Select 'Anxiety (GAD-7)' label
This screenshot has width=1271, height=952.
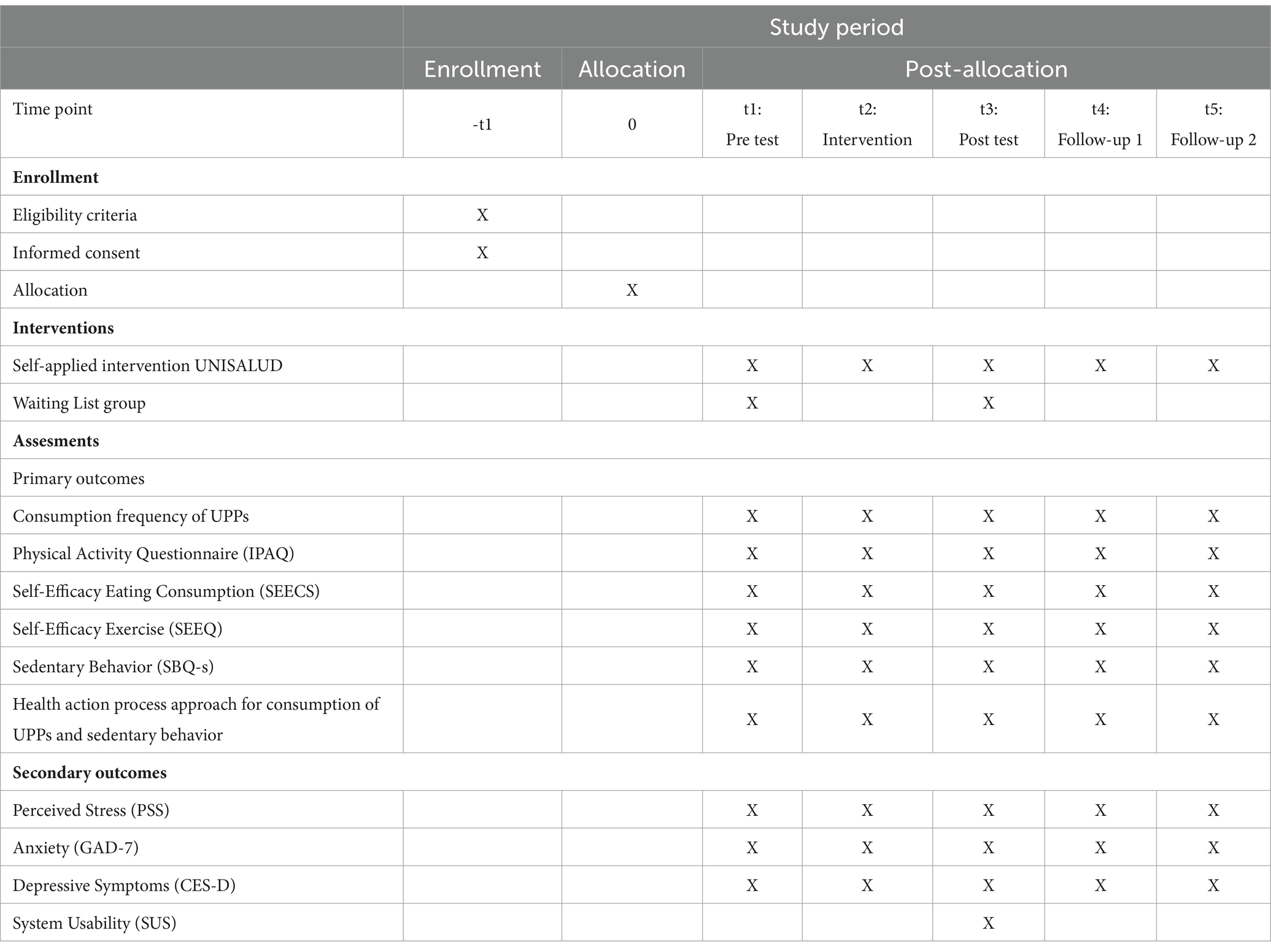[x=75, y=848]
